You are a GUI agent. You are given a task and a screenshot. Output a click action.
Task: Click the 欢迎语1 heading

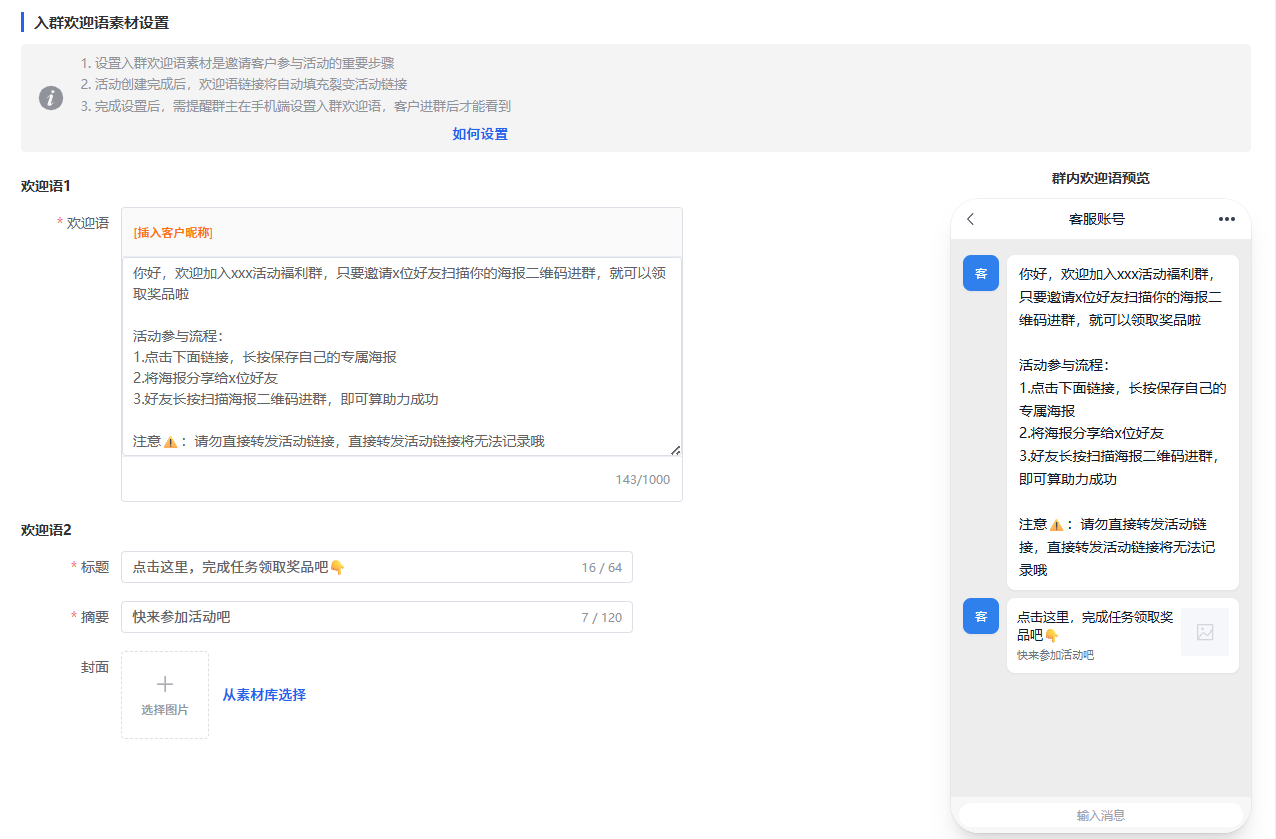(x=46, y=186)
